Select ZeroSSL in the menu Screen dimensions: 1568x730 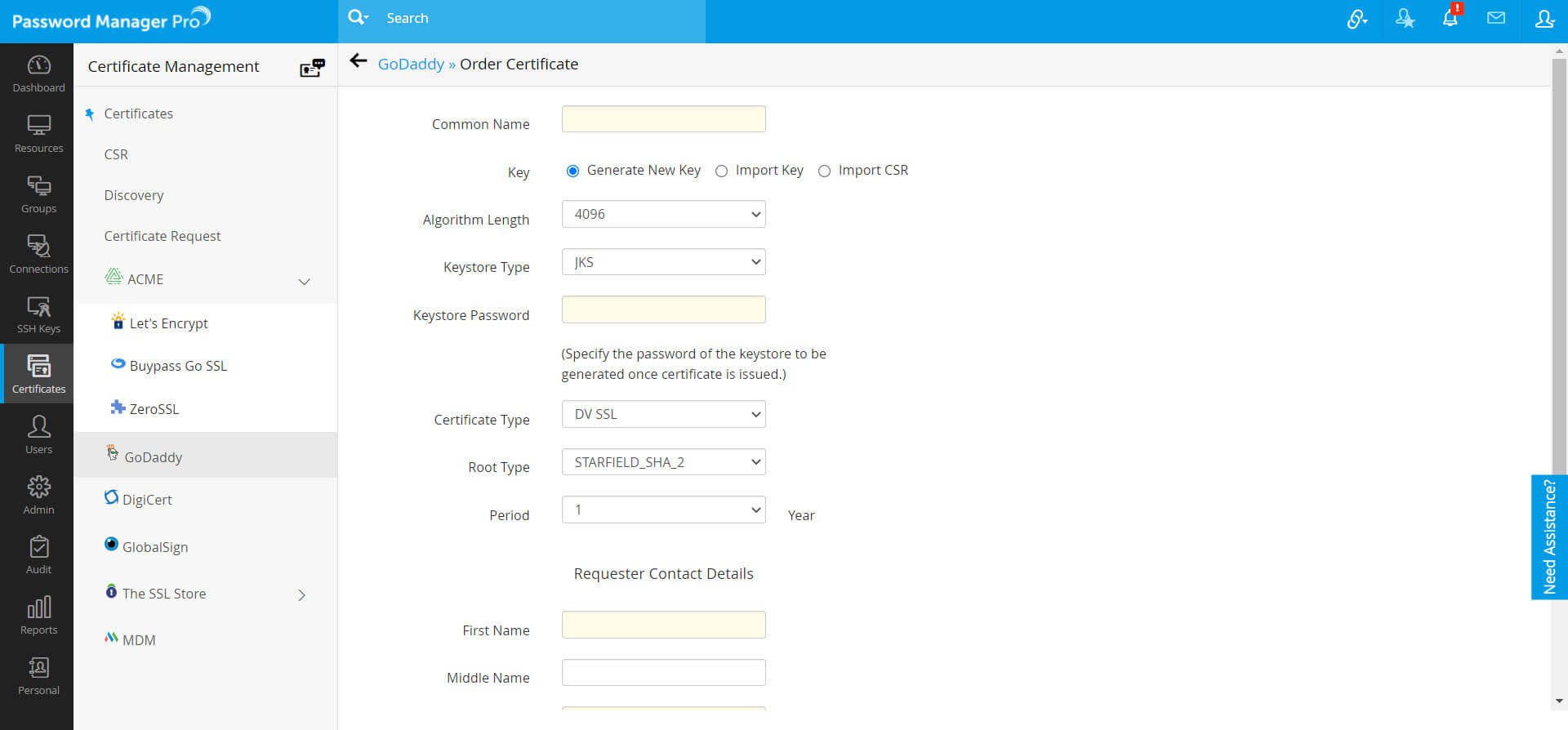pos(154,409)
